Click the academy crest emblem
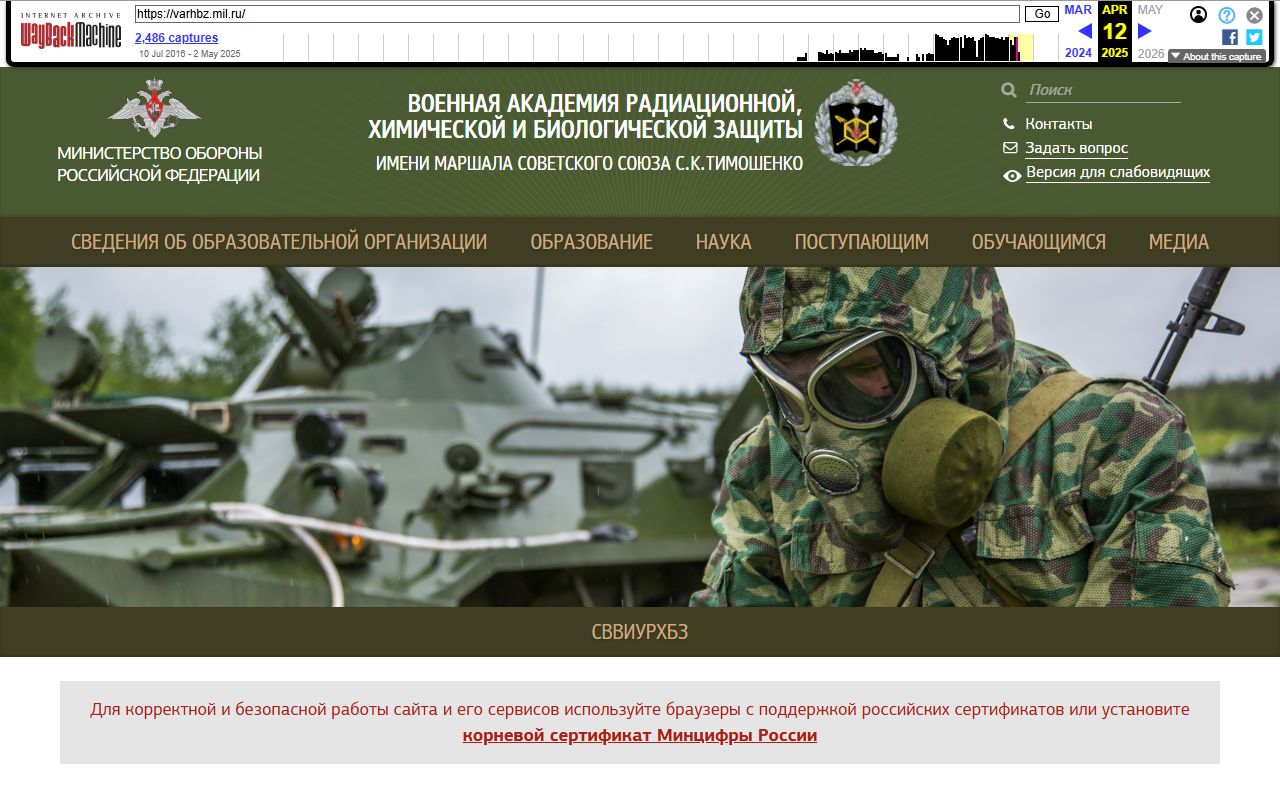Image resolution: width=1280 pixels, height=800 pixels. (855, 123)
